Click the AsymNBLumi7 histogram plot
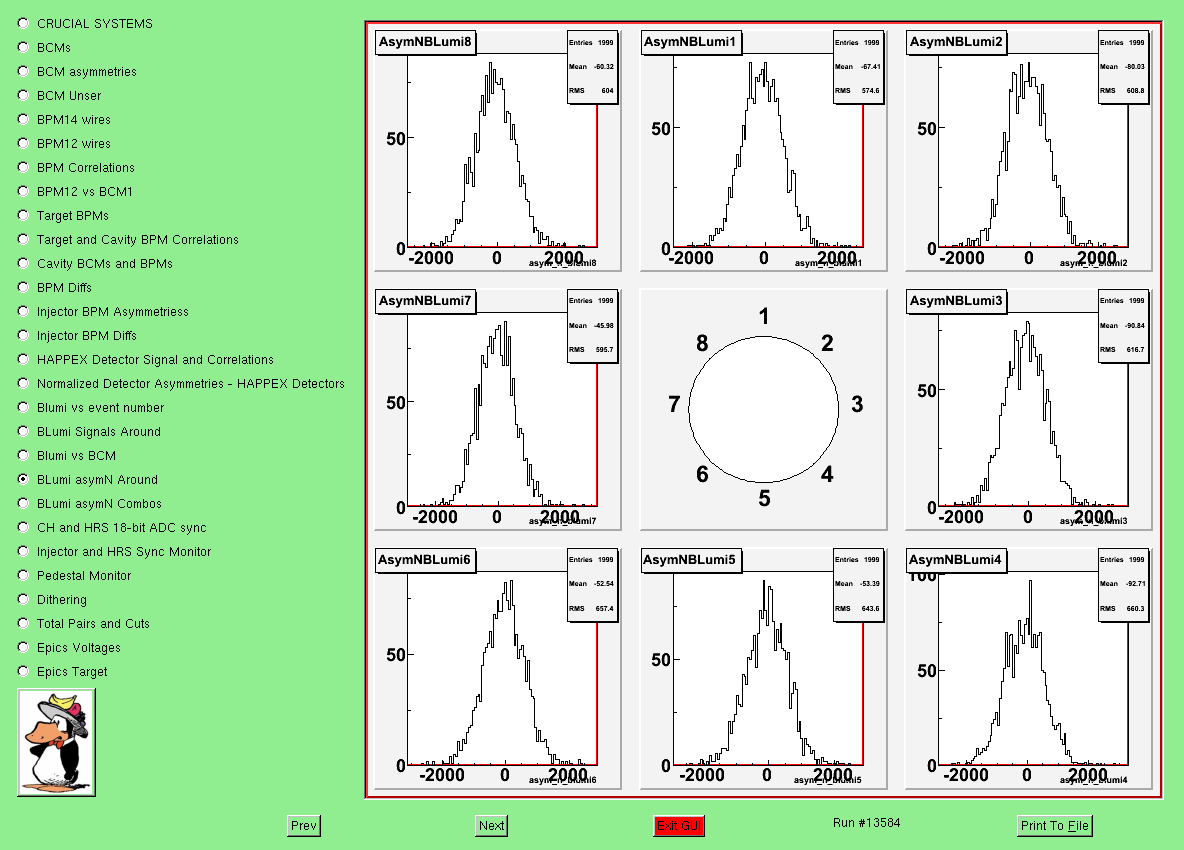This screenshot has height=850, width=1184. [498, 409]
